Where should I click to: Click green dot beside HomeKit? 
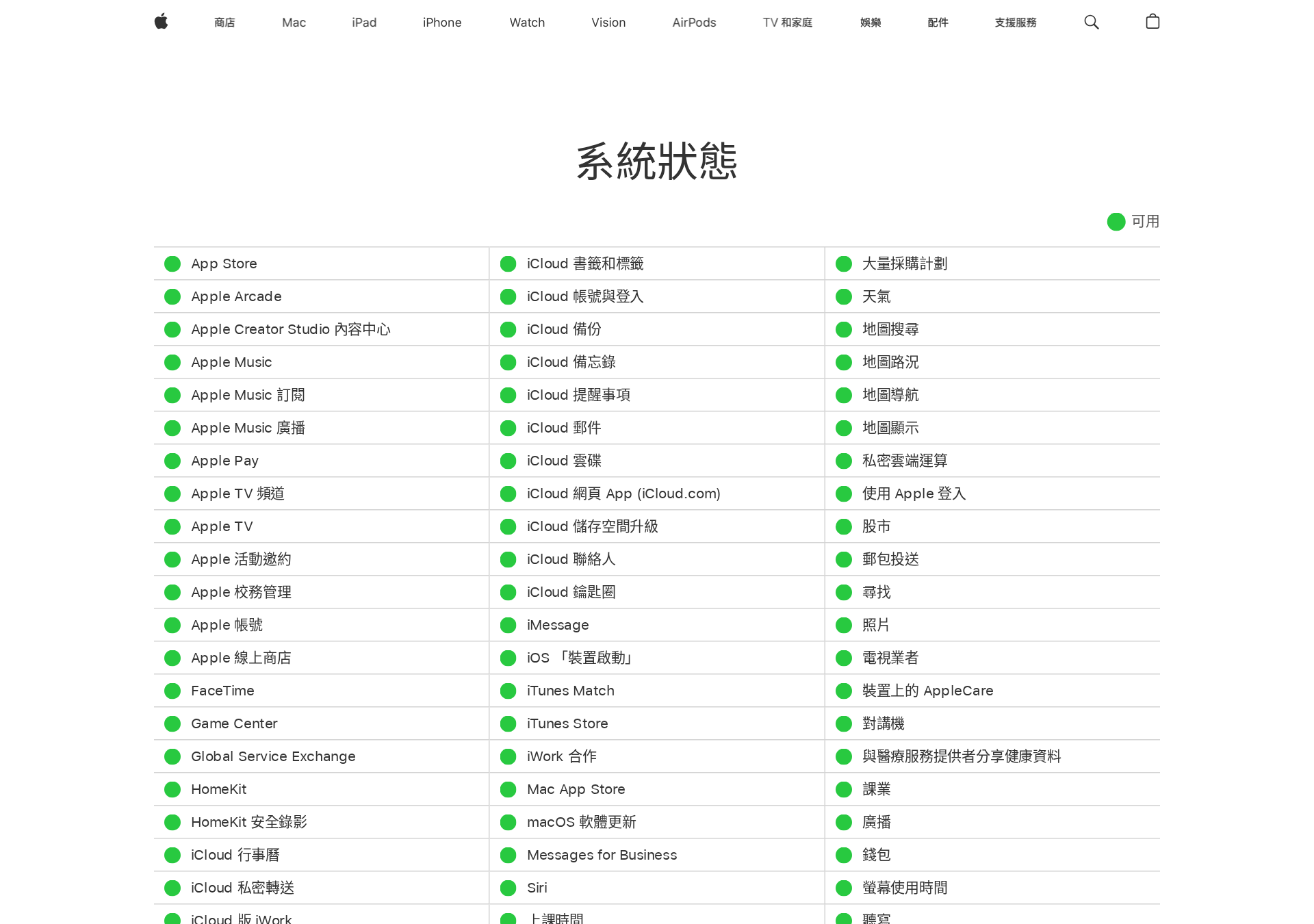click(172, 789)
